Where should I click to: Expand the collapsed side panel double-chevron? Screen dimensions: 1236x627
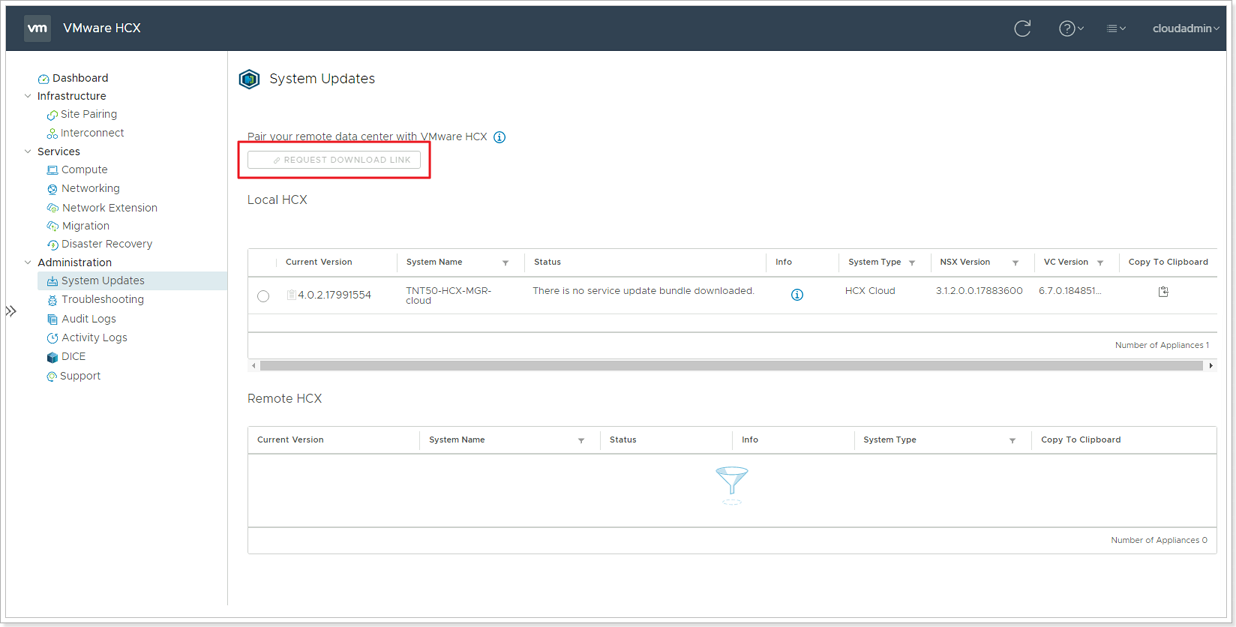11,311
